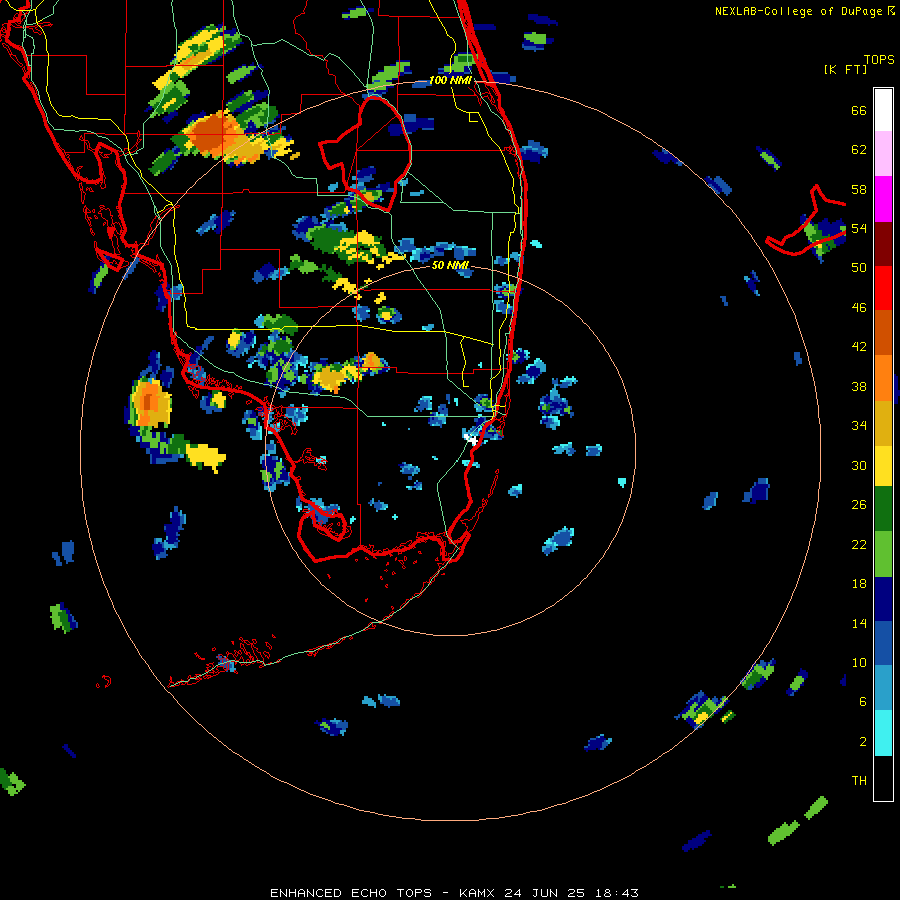Pick the light green swatch on the color bar
The image size is (900, 900).
[x=883, y=554]
